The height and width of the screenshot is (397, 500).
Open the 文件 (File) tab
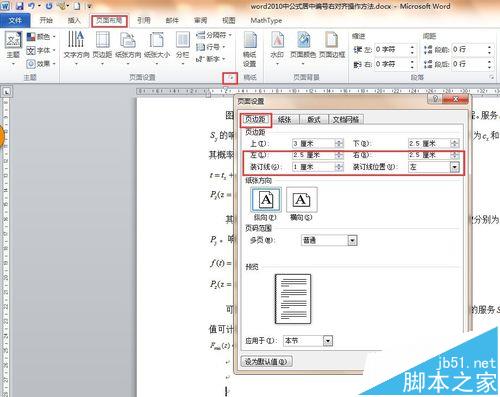coord(15,20)
